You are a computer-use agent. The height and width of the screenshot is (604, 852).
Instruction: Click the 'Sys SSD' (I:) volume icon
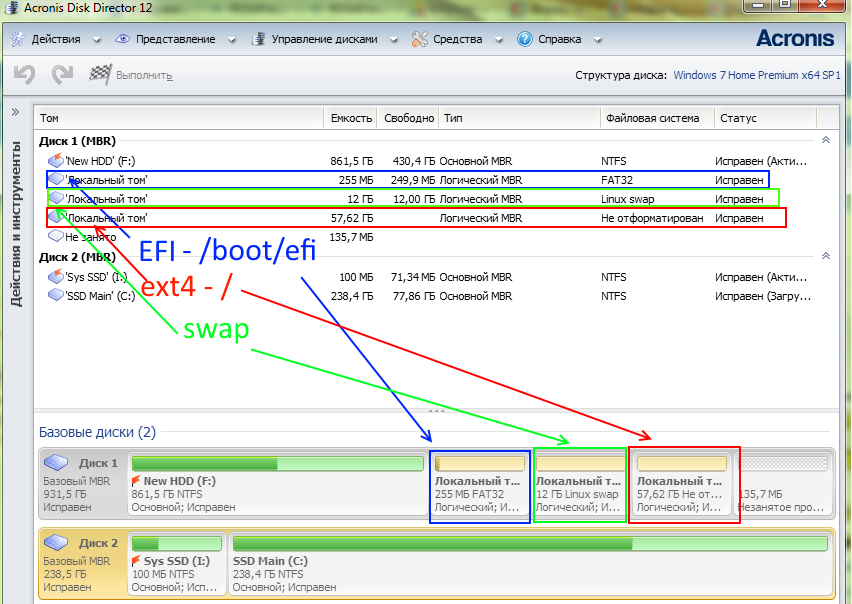[55, 276]
